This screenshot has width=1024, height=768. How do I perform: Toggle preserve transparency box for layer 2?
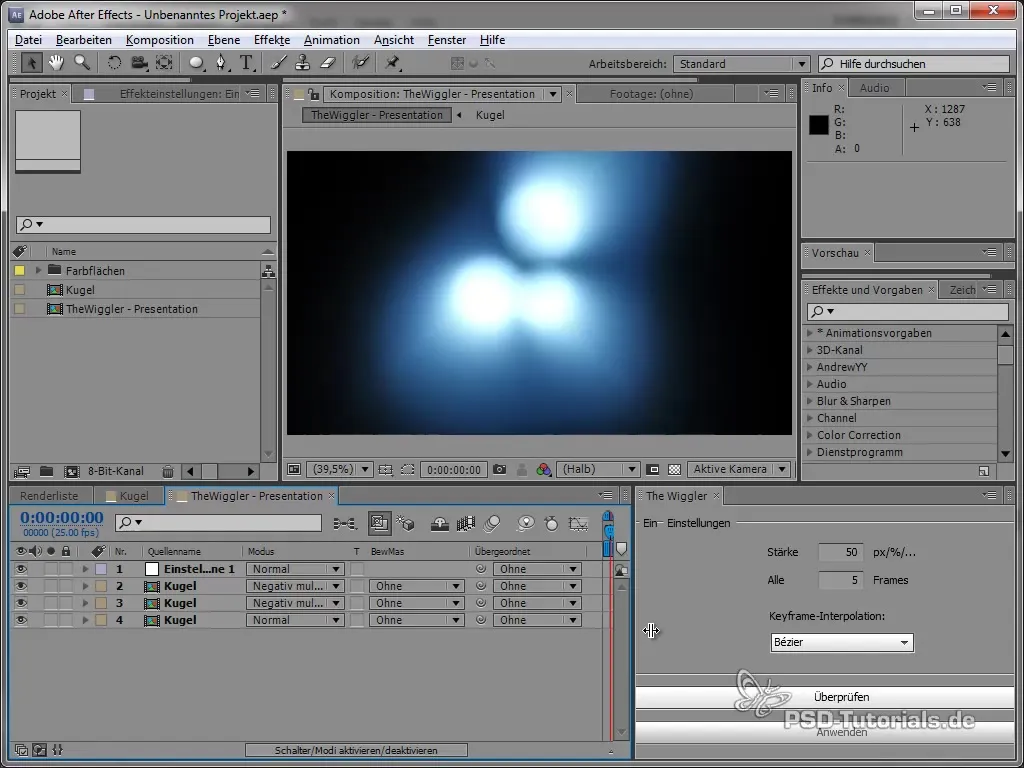click(357, 586)
